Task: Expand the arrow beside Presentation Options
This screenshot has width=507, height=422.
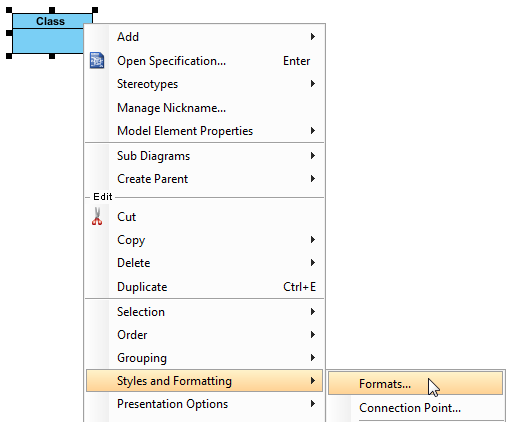Action: [x=313, y=403]
